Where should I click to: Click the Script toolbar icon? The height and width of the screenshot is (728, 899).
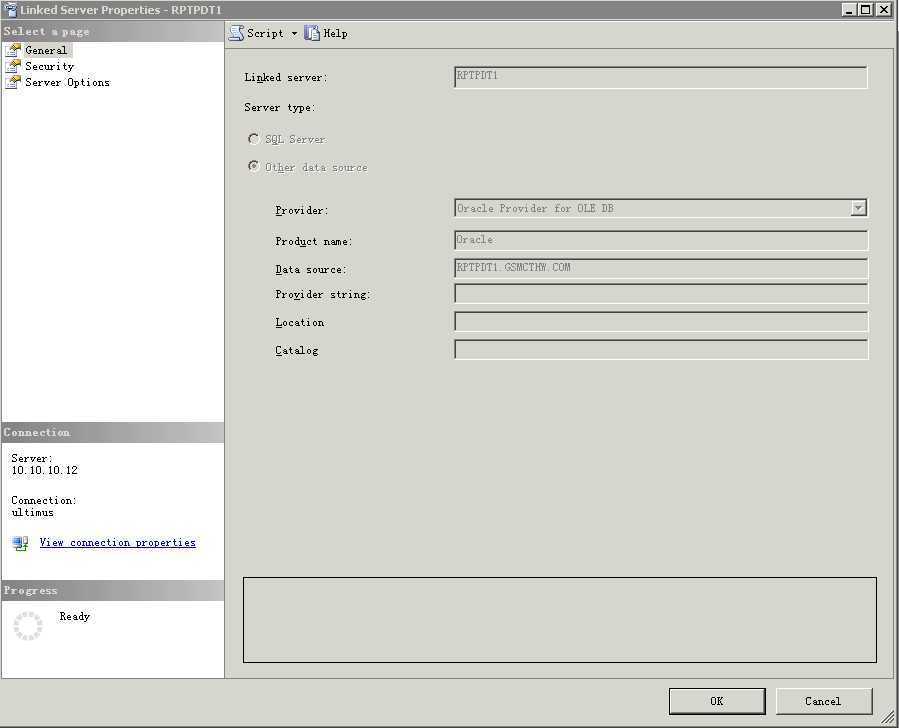coord(236,33)
